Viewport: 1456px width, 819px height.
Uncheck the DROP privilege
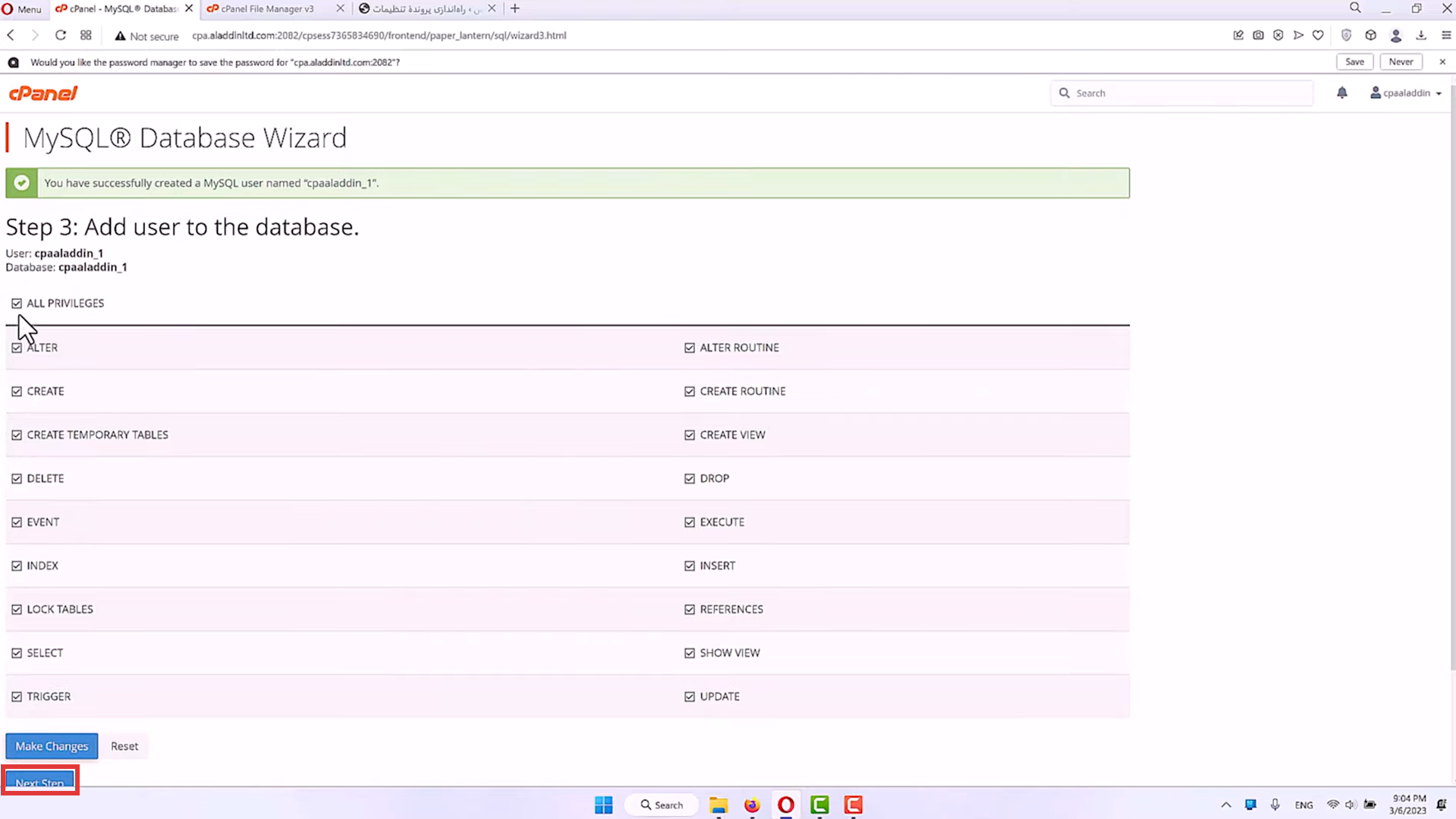pos(690,479)
